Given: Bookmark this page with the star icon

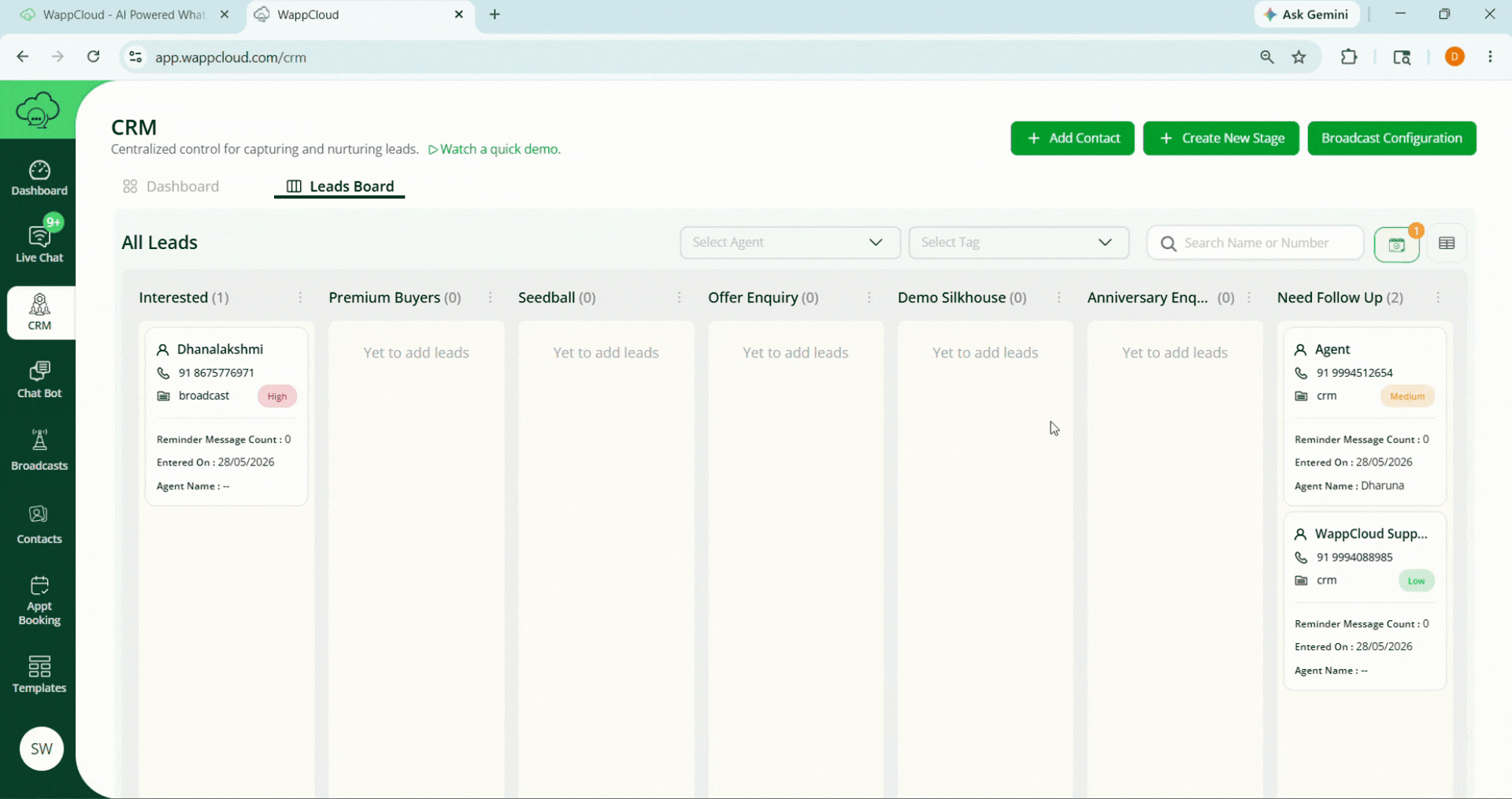Looking at the screenshot, I should 1299,57.
